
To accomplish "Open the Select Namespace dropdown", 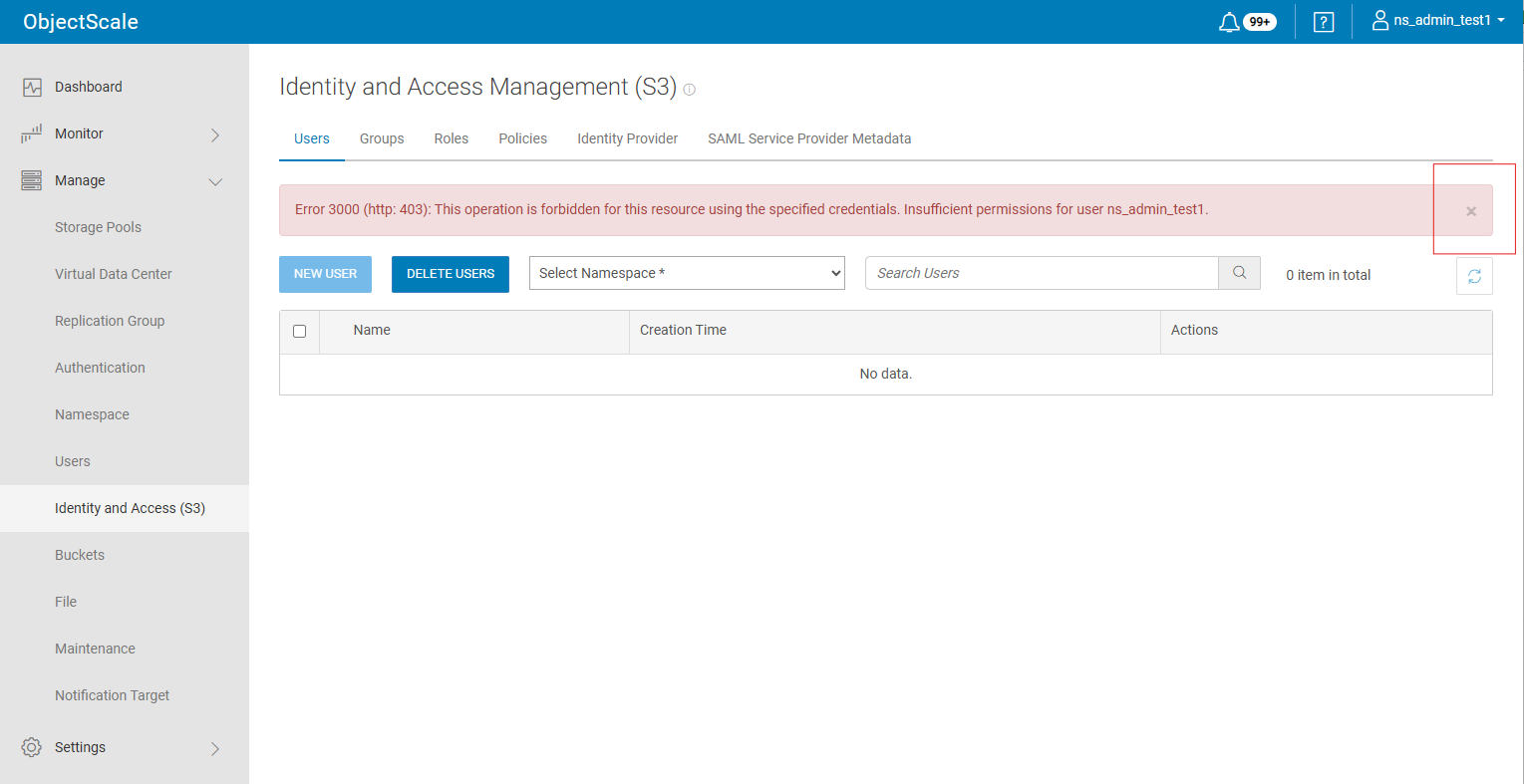I will point(687,273).
